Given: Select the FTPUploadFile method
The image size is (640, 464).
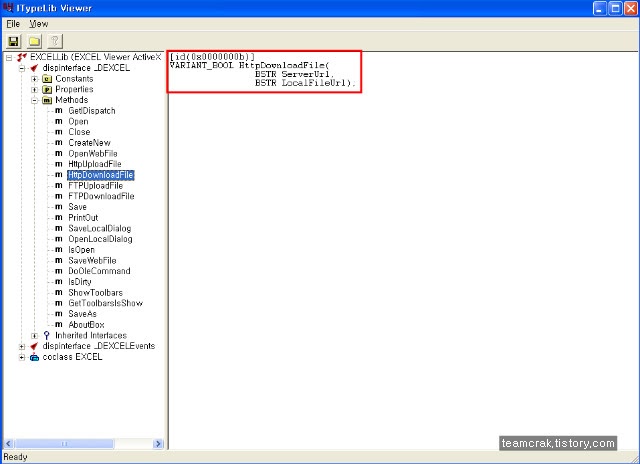Looking at the screenshot, I should pos(96,186).
